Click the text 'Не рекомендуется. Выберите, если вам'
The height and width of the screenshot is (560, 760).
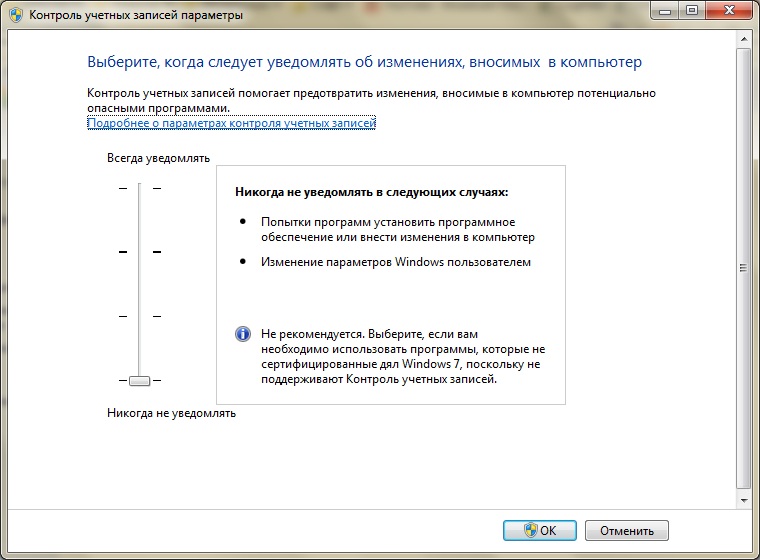coord(369,334)
